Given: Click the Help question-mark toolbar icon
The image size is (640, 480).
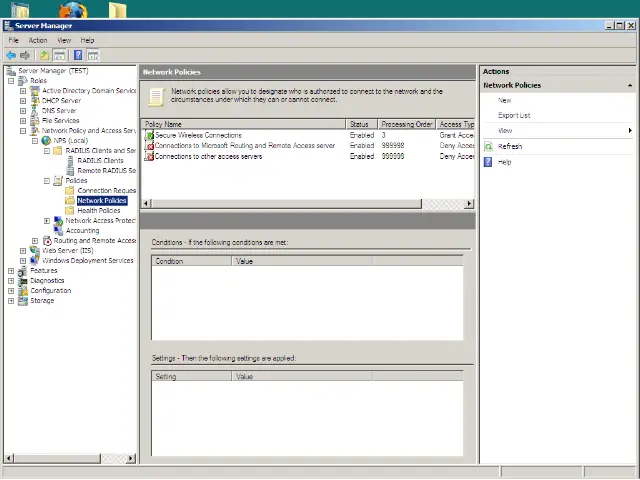Looking at the screenshot, I should (x=78, y=55).
